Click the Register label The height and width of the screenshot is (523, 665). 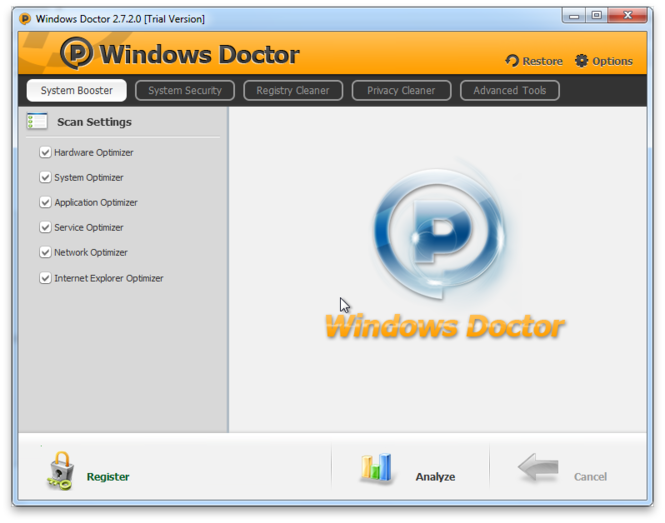(108, 477)
